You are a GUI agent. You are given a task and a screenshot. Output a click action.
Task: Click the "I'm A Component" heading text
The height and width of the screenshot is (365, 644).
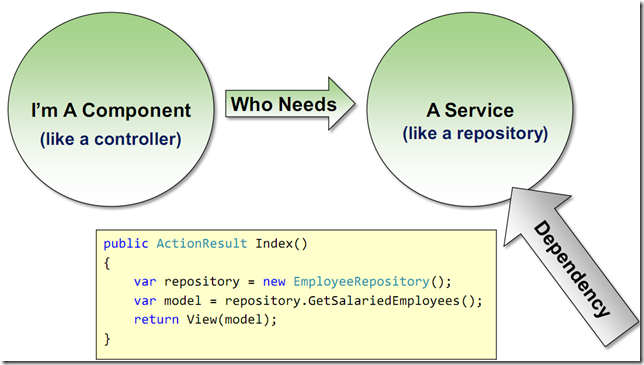pyautogui.click(x=111, y=110)
